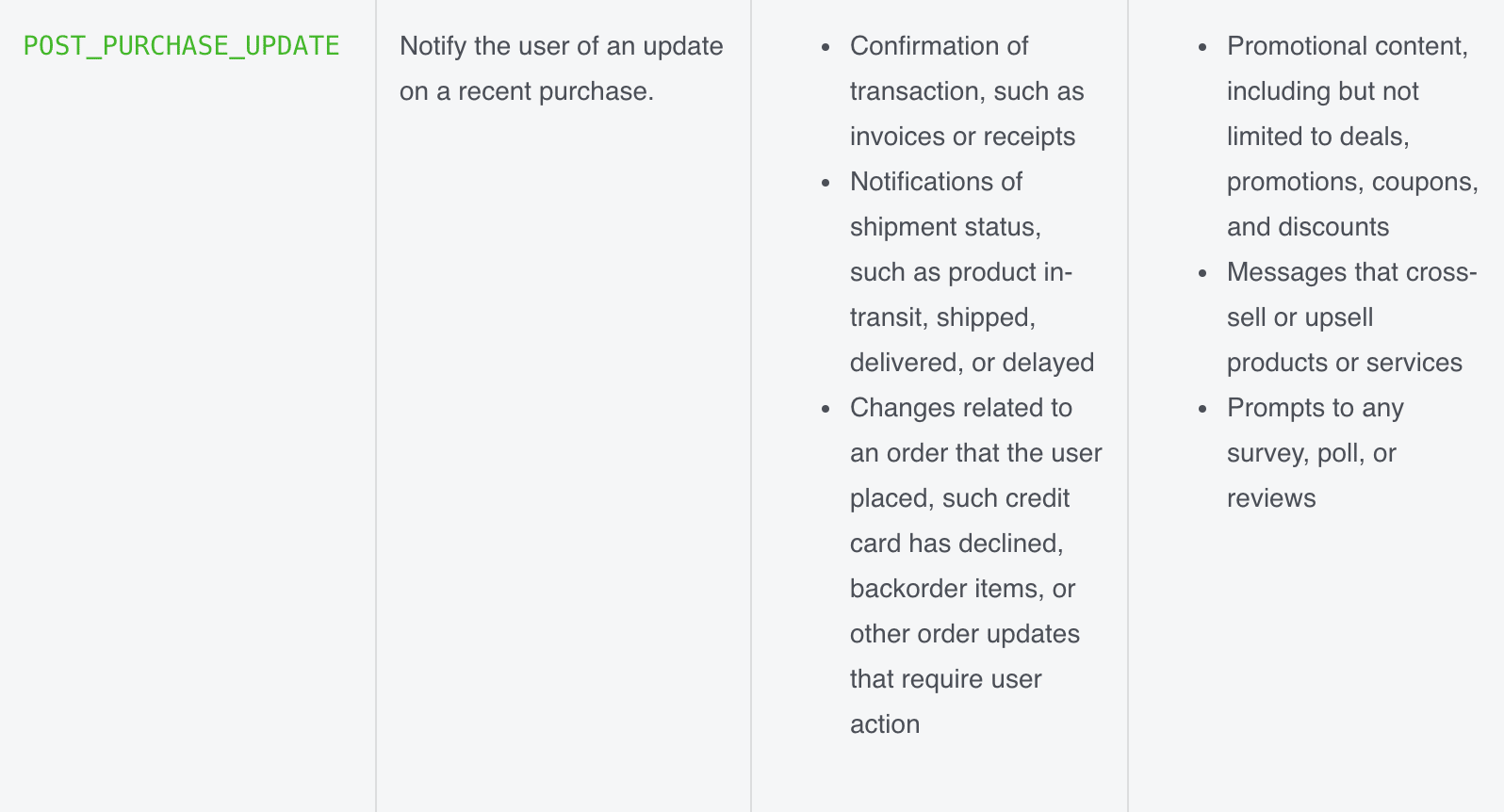Screen dimensions: 1504x812
Task: Click the word 'reviews' in last column
Action: tap(1271, 498)
